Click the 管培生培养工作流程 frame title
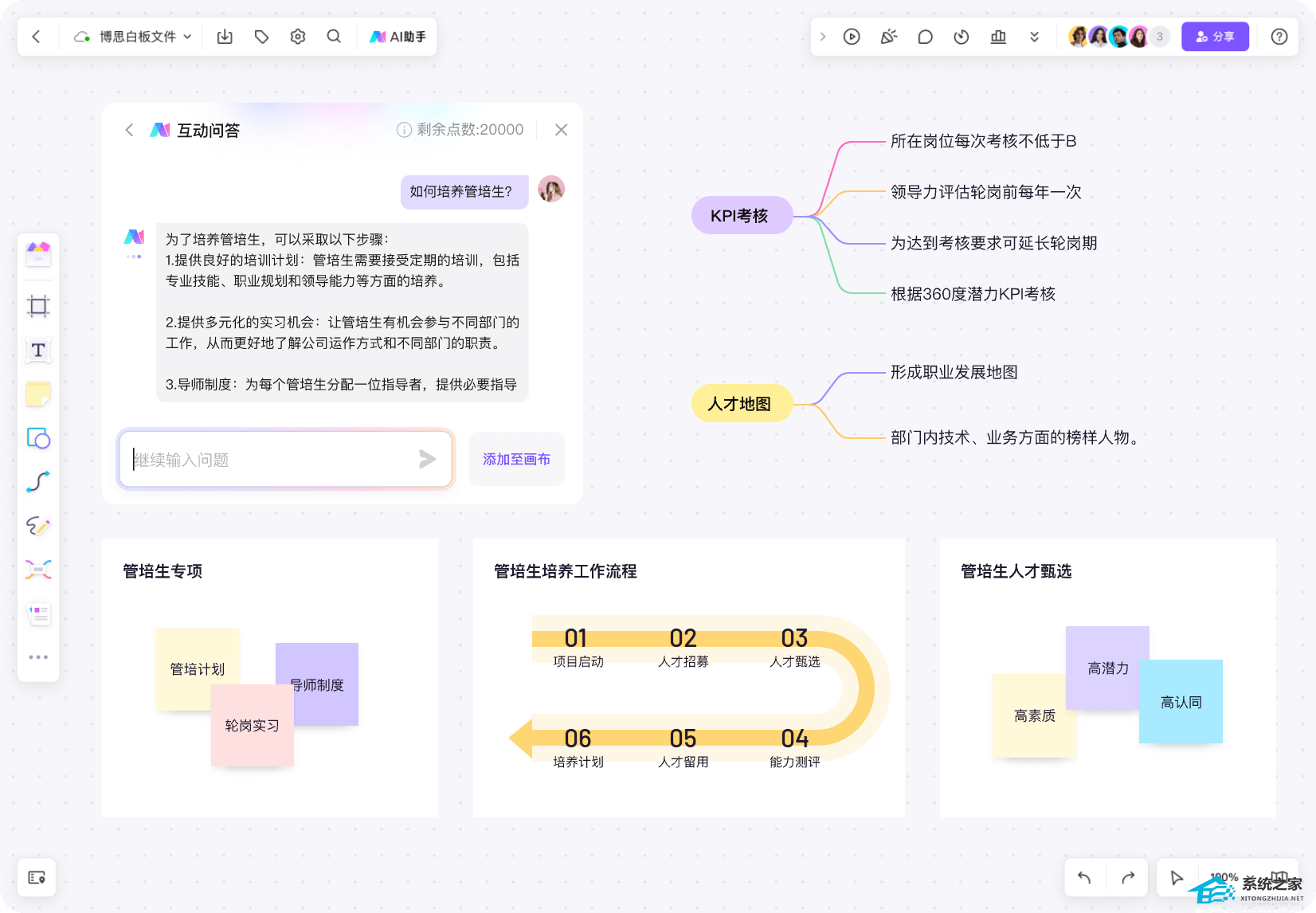The height and width of the screenshot is (913, 1316). pyautogui.click(x=565, y=571)
